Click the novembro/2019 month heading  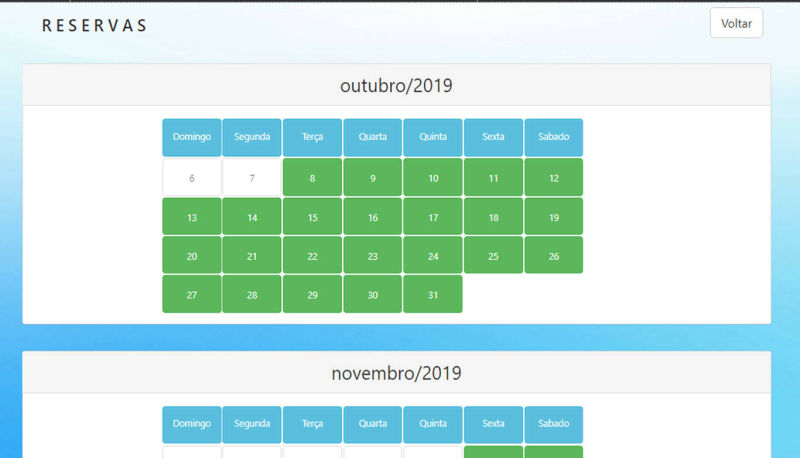coord(396,373)
